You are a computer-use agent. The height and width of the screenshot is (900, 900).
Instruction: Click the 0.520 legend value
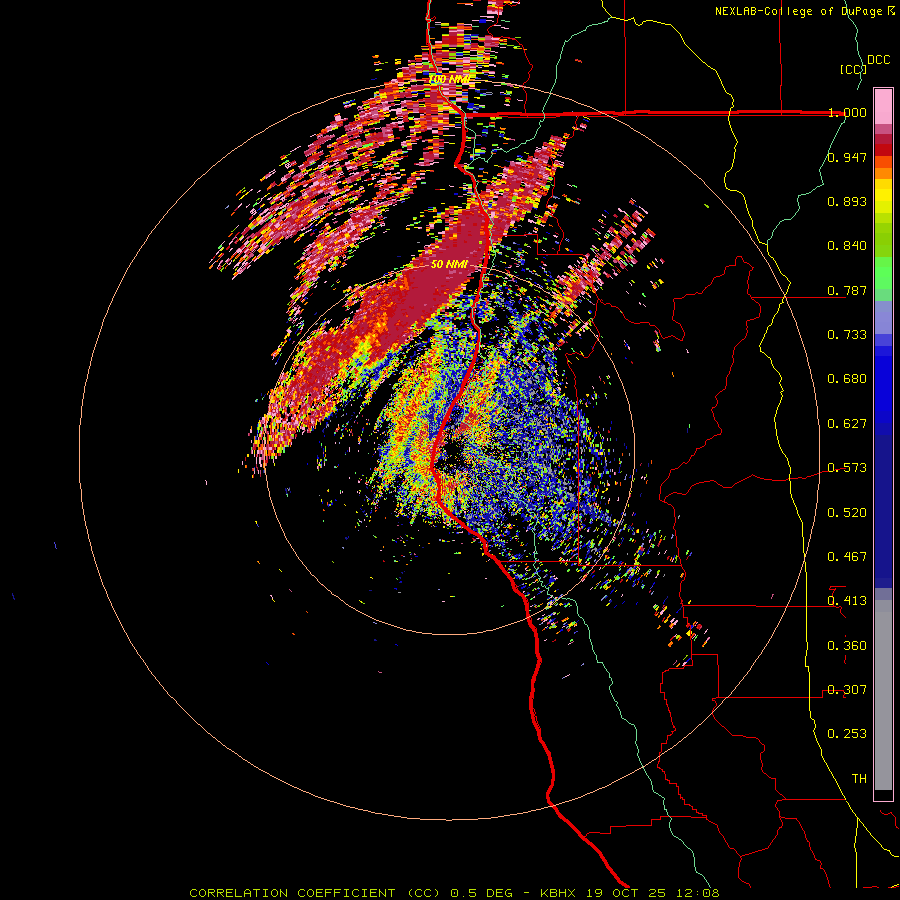tap(847, 513)
